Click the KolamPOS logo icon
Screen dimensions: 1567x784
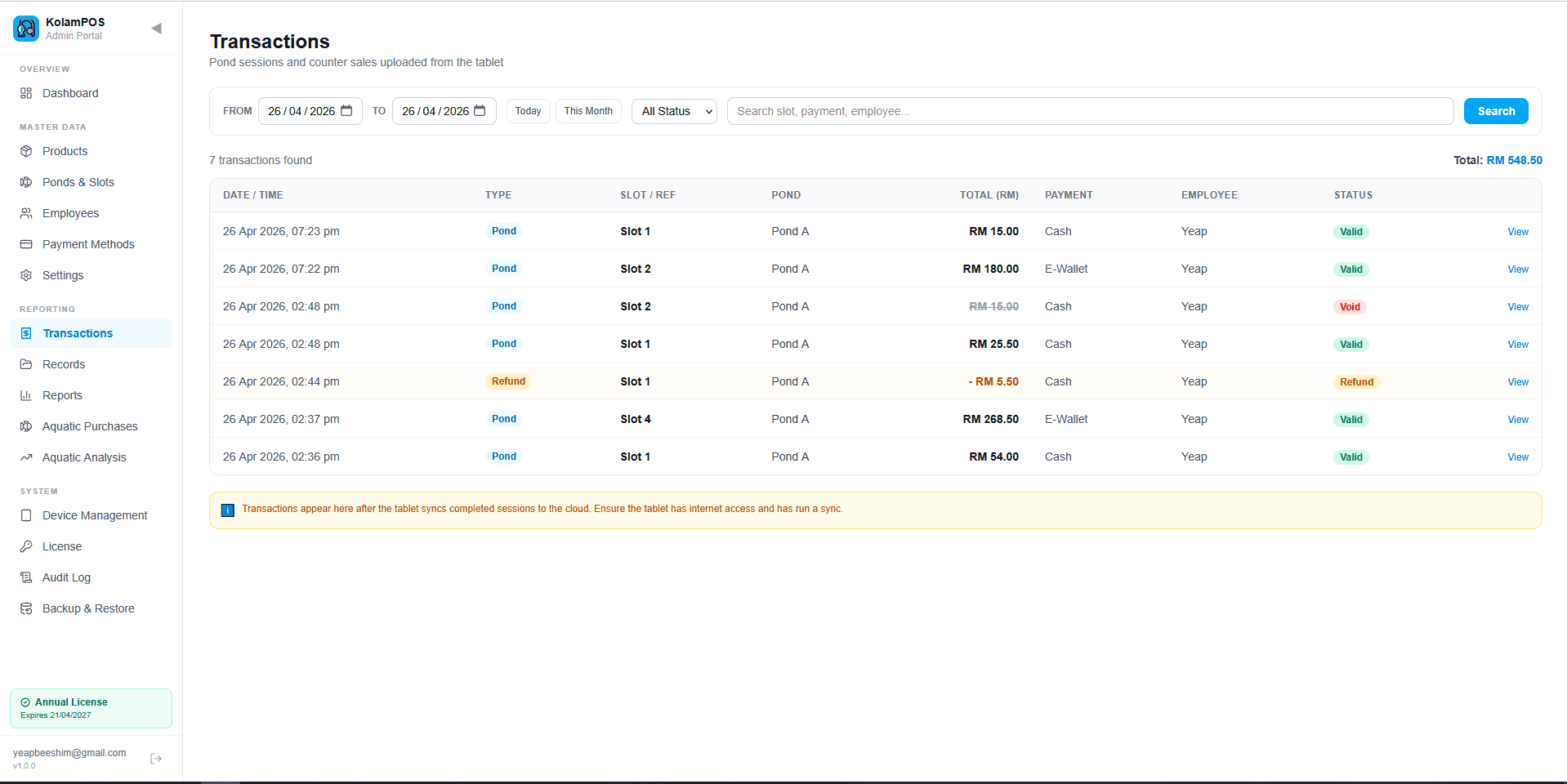click(26, 29)
